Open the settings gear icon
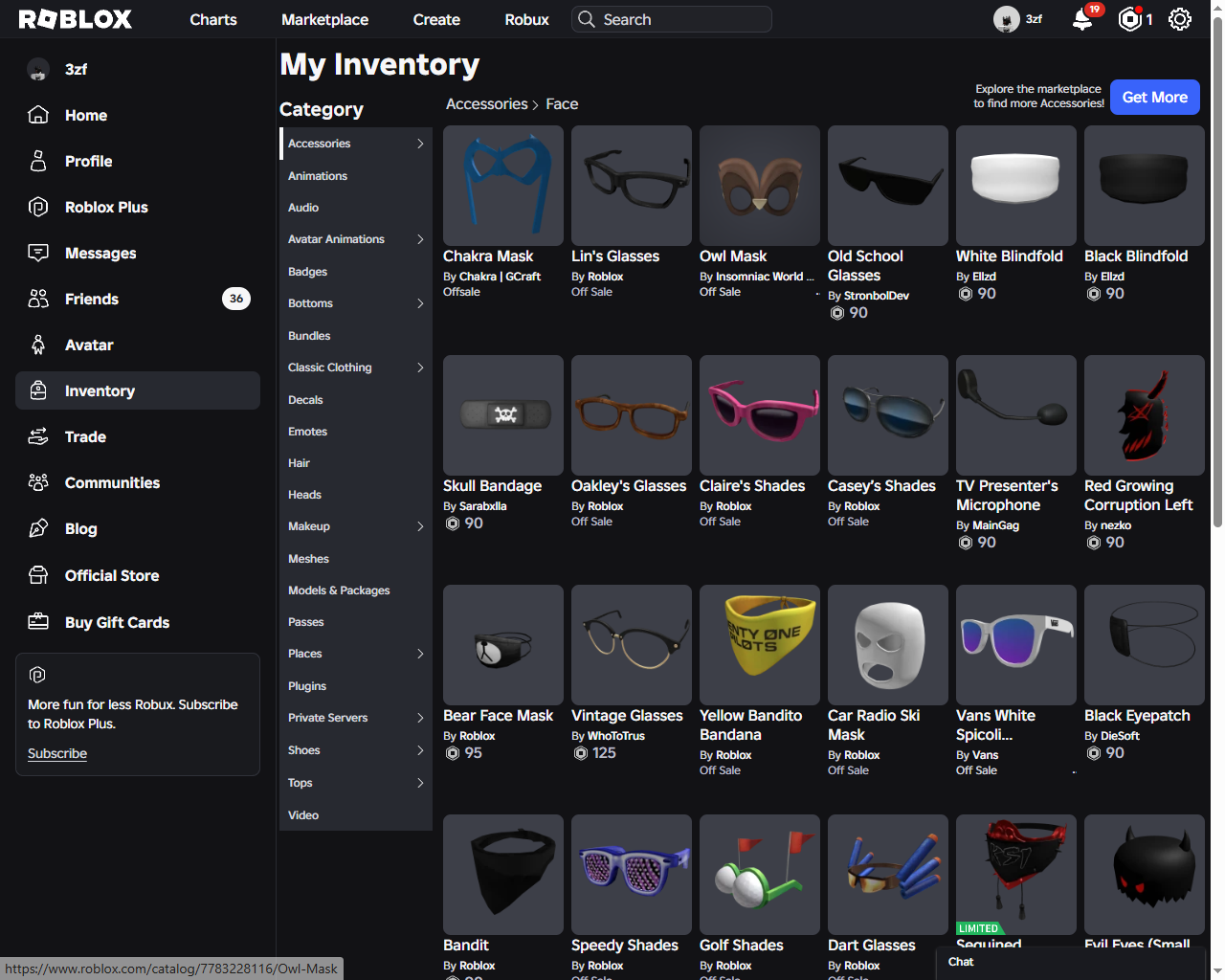The image size is (1225, 980). pyautogui.click(x=1180, y=19)
